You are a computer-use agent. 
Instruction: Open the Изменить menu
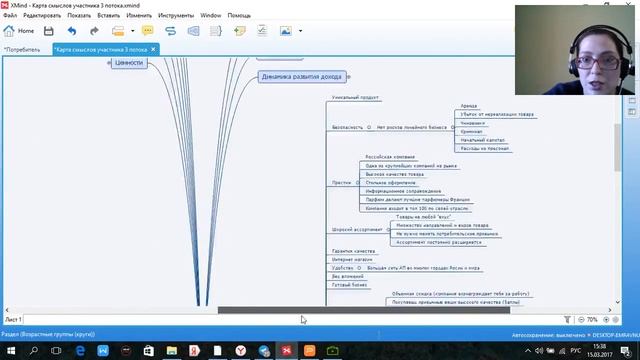coord(139,16)
